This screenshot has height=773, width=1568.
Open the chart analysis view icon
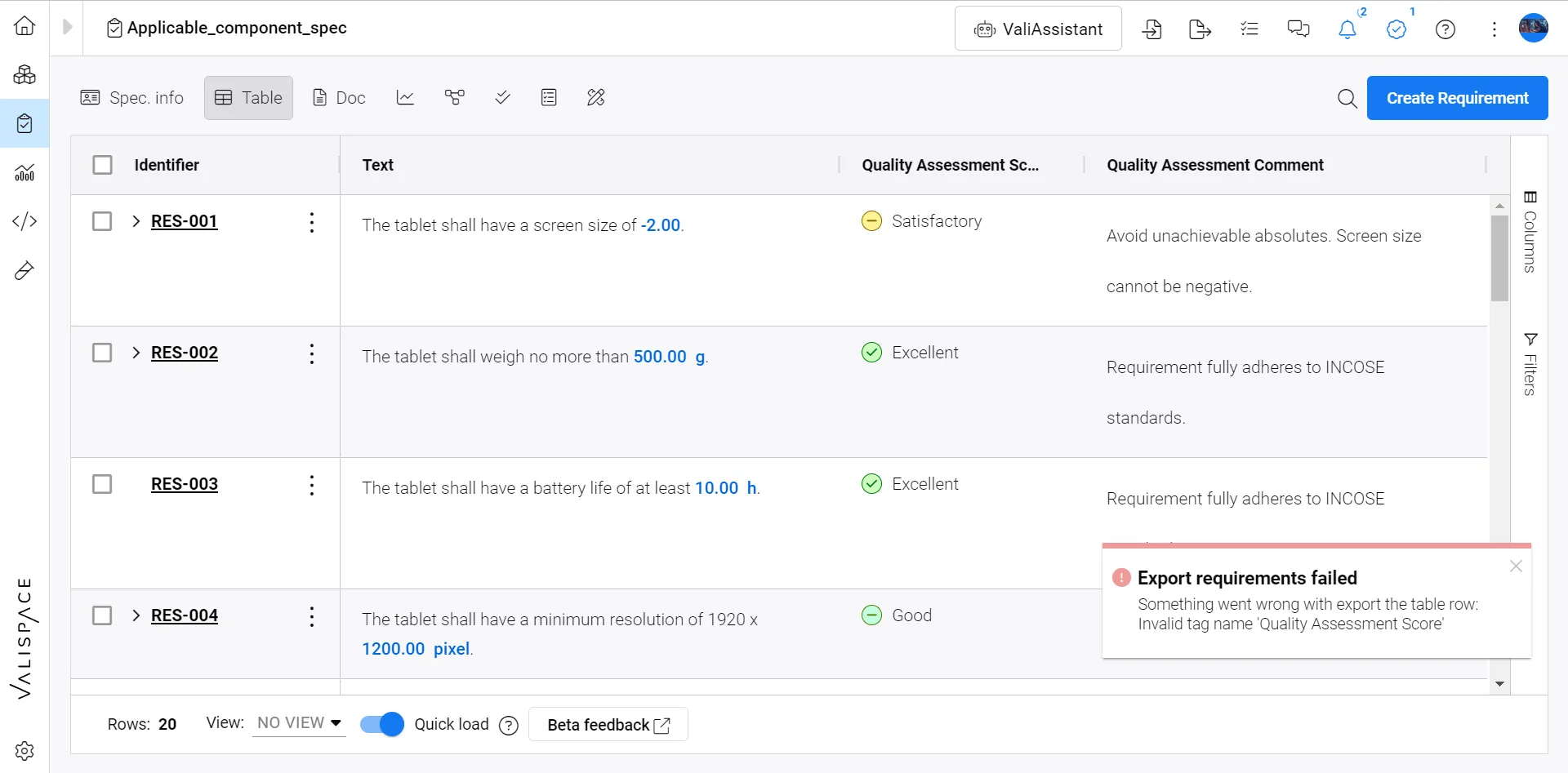pyautogui.click(x=405, y=98)
